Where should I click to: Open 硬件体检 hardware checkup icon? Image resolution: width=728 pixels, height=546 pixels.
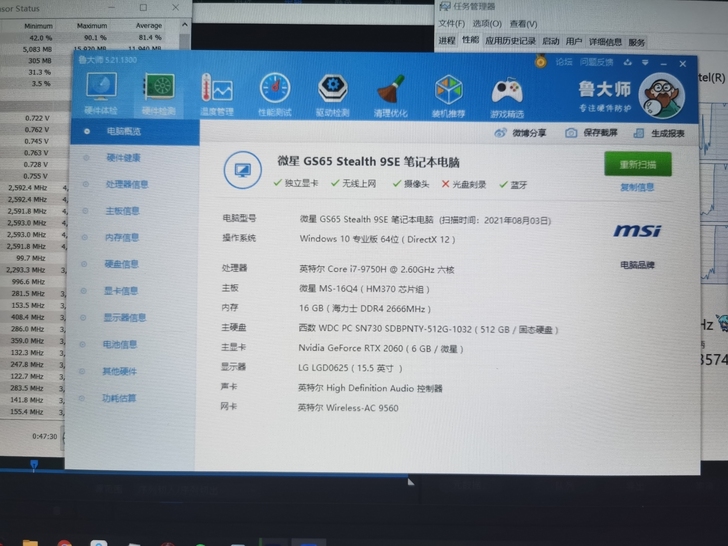[101, 94]
